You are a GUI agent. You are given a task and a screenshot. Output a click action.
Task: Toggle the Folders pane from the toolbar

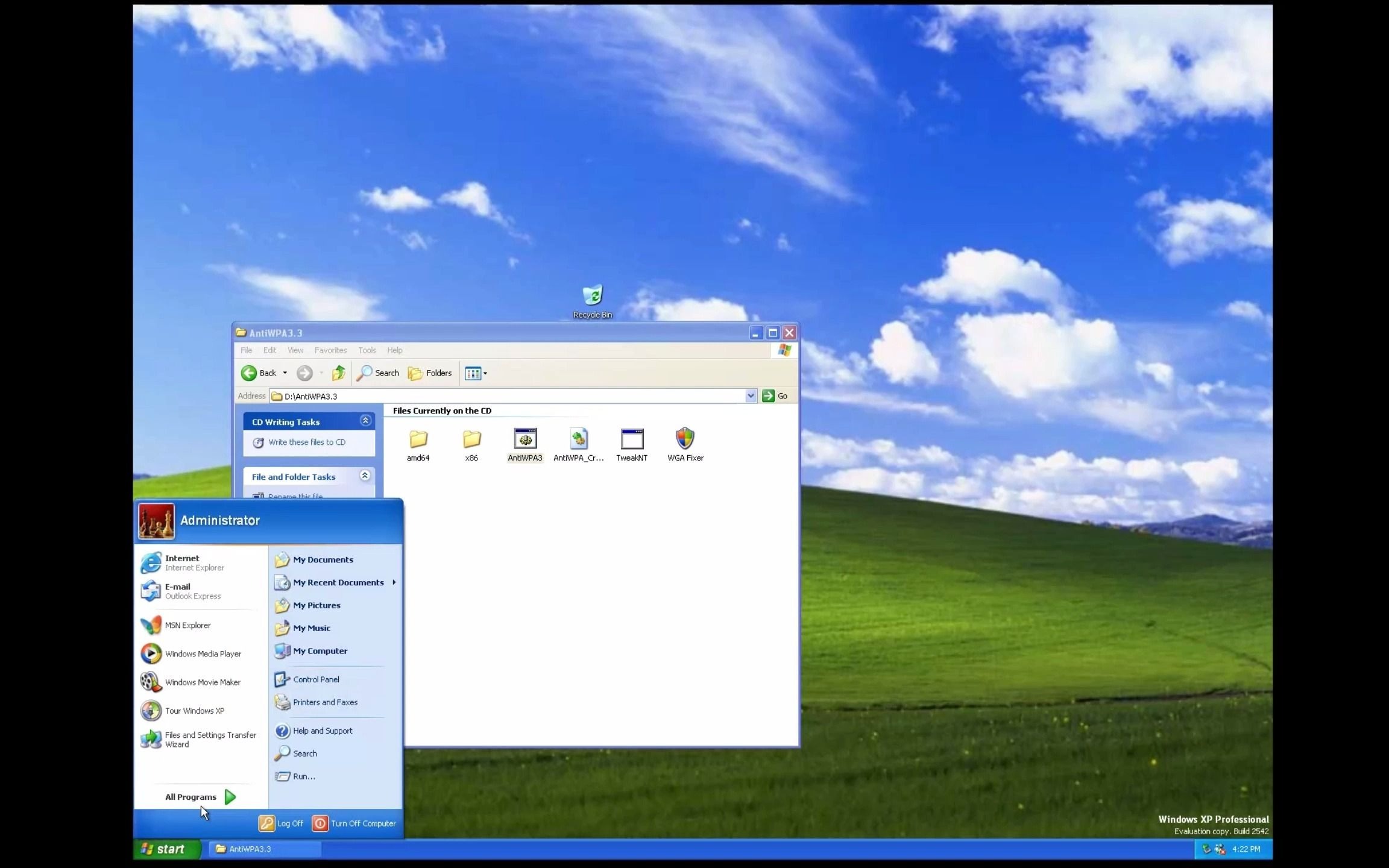point(429,373)
